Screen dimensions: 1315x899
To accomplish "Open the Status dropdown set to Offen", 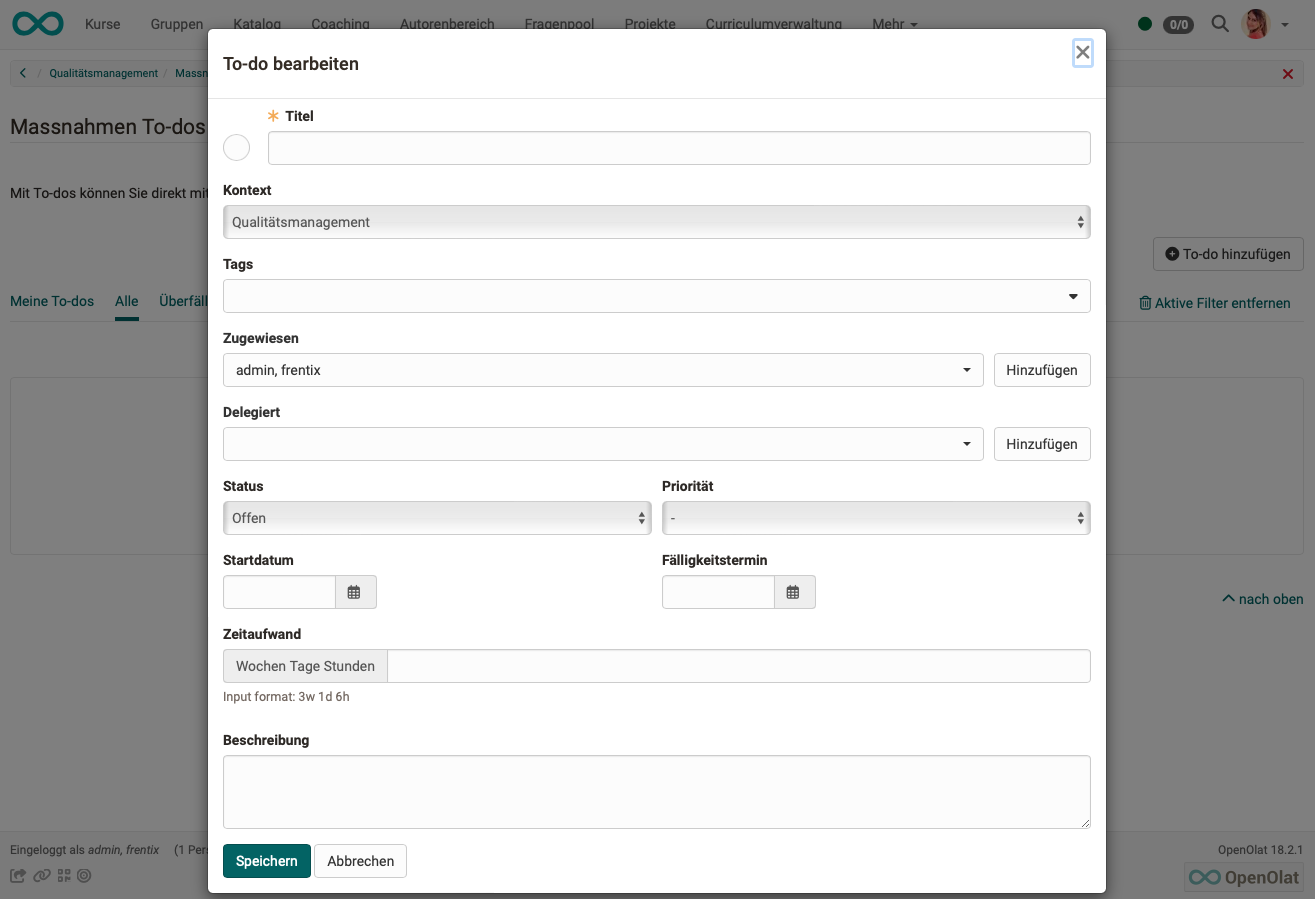I will [x=437, y=517].
